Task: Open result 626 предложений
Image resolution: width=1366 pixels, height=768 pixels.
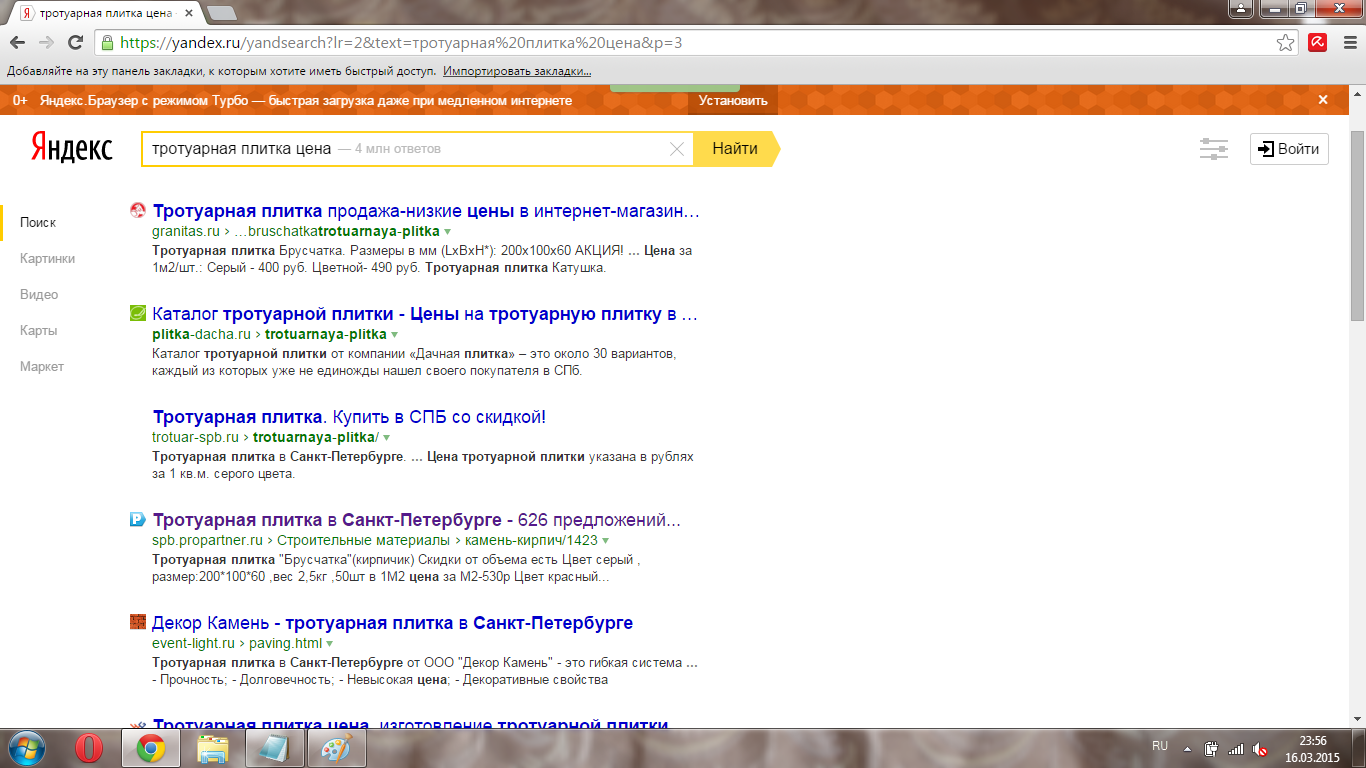Action: (417, 520)
